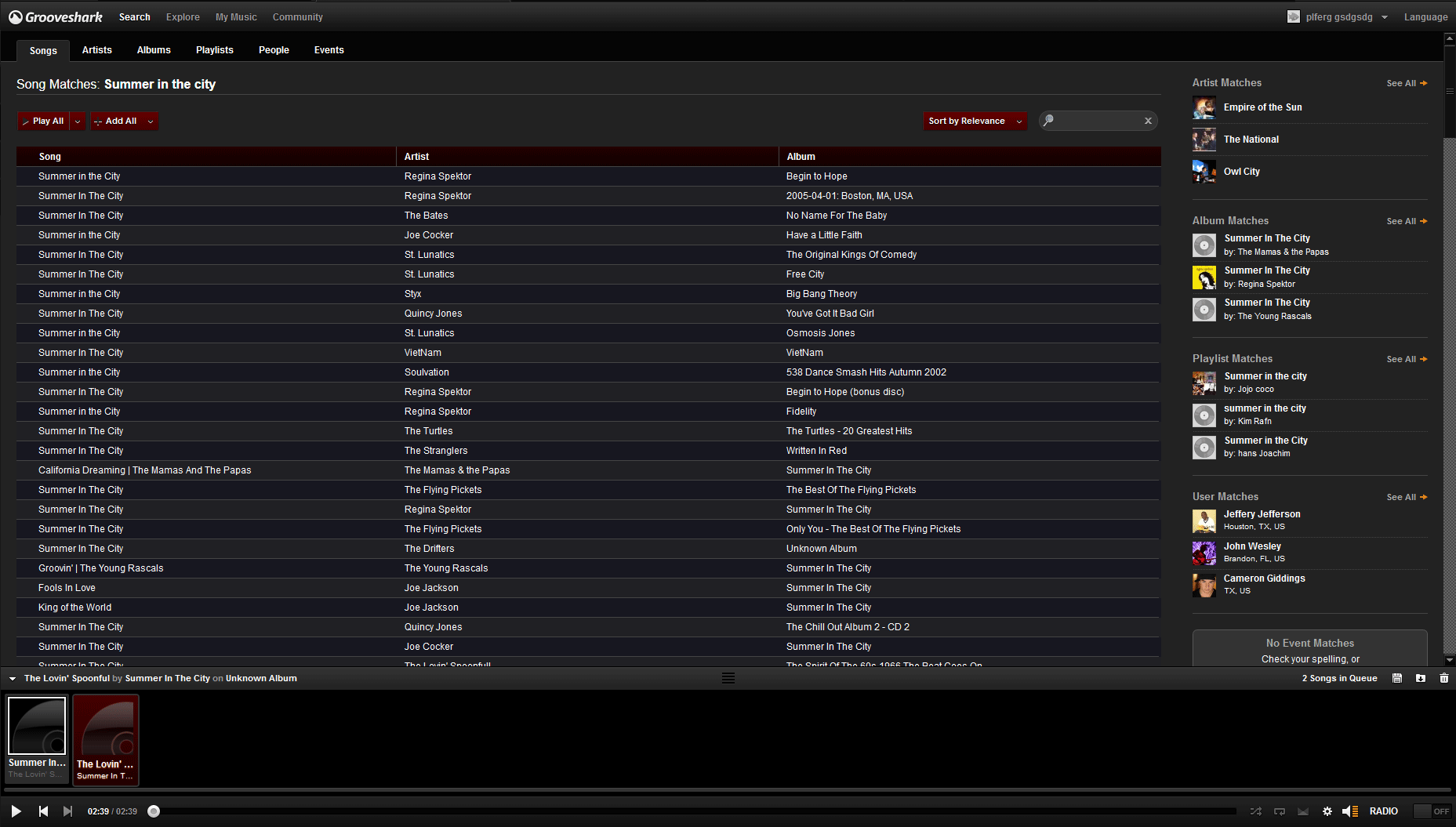See all Playlist Matches
Image resolution: width=1456 pixels, height=827 pixels.
[x=1407, y=359]
